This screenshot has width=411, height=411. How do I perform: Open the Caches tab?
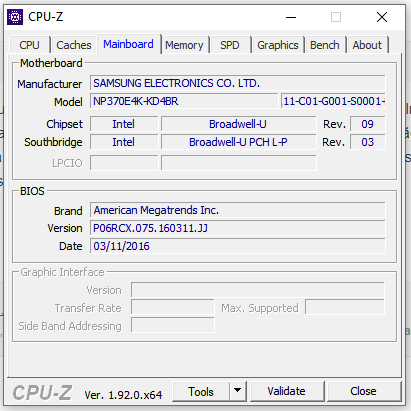[x=74, y=45]
